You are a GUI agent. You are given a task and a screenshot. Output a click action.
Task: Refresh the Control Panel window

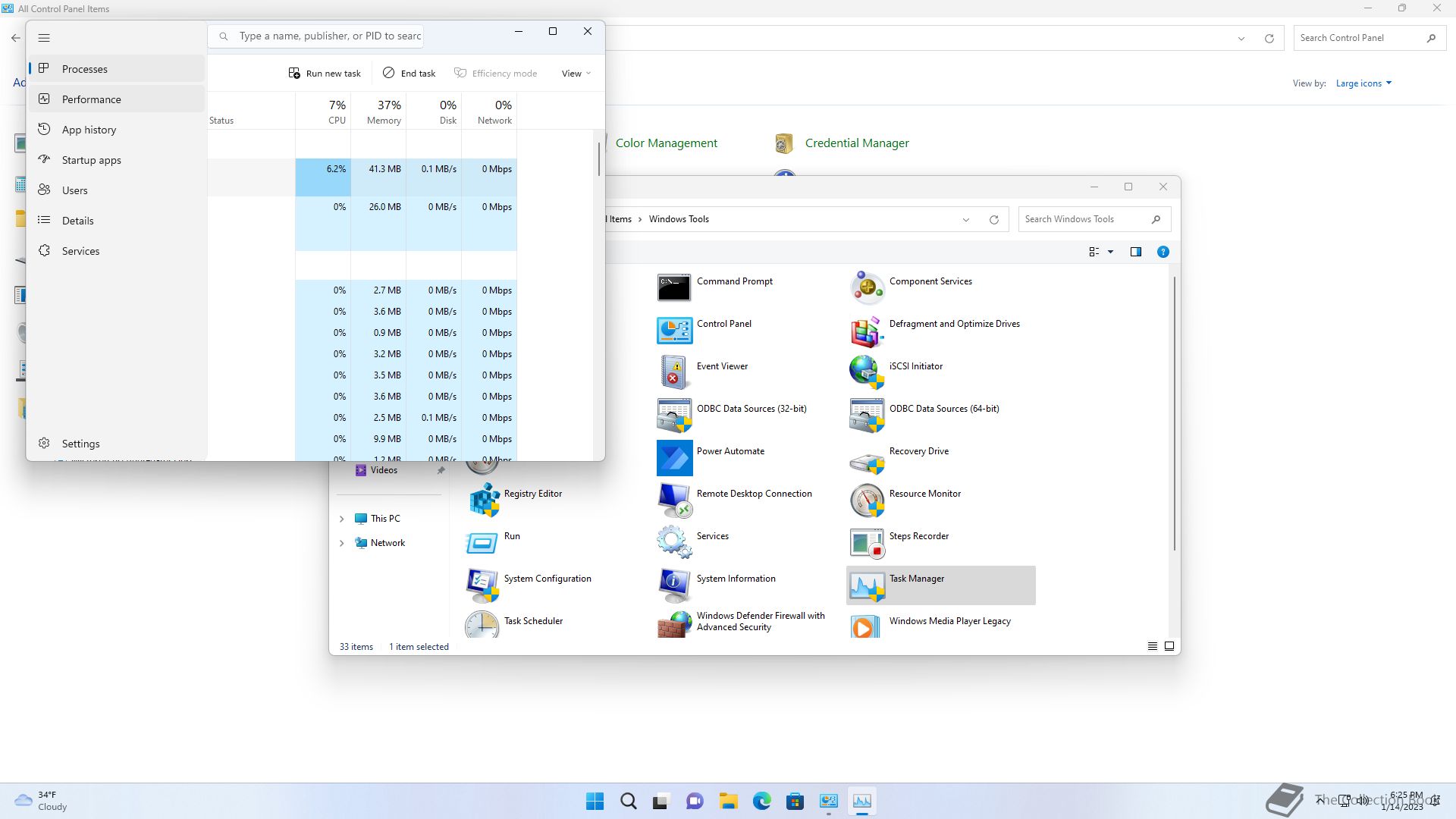(x=1269, y=39)
